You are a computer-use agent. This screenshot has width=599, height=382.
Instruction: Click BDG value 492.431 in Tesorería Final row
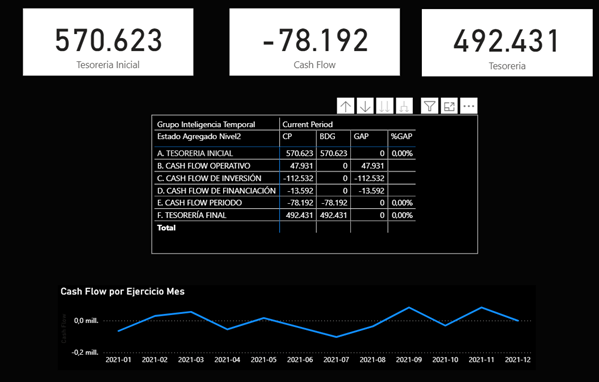tap(334, 215)
